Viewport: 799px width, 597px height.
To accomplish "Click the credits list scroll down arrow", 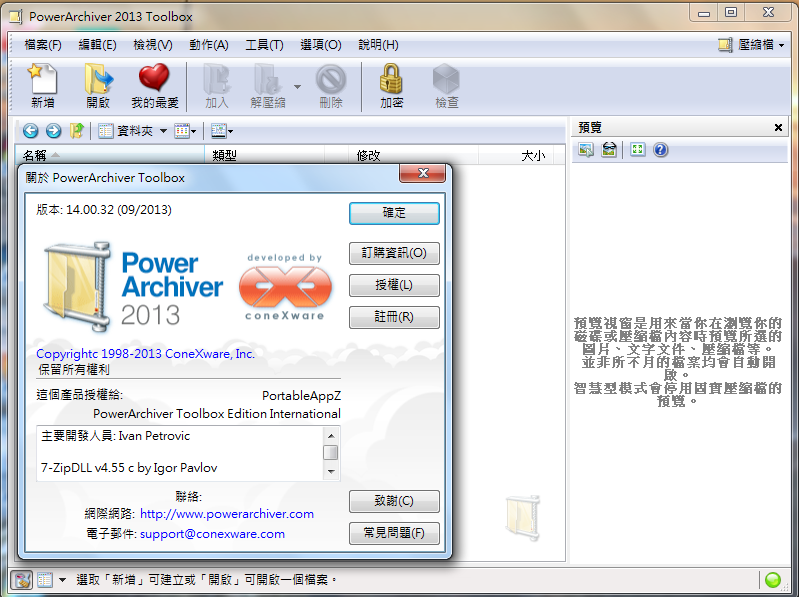I will click(x=331, y=472).
